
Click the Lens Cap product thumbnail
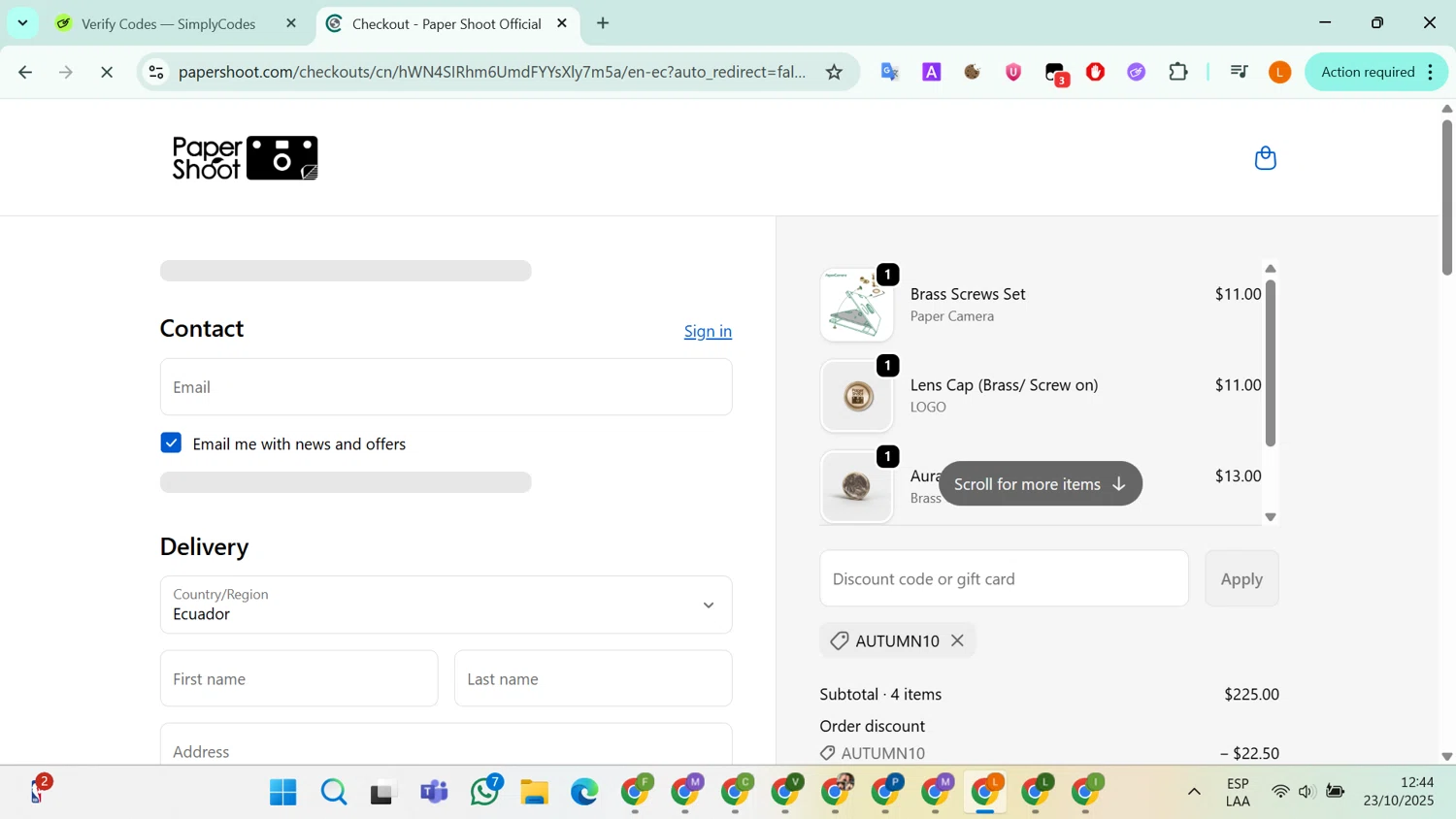pyautogui.click(x=856, y=396)
